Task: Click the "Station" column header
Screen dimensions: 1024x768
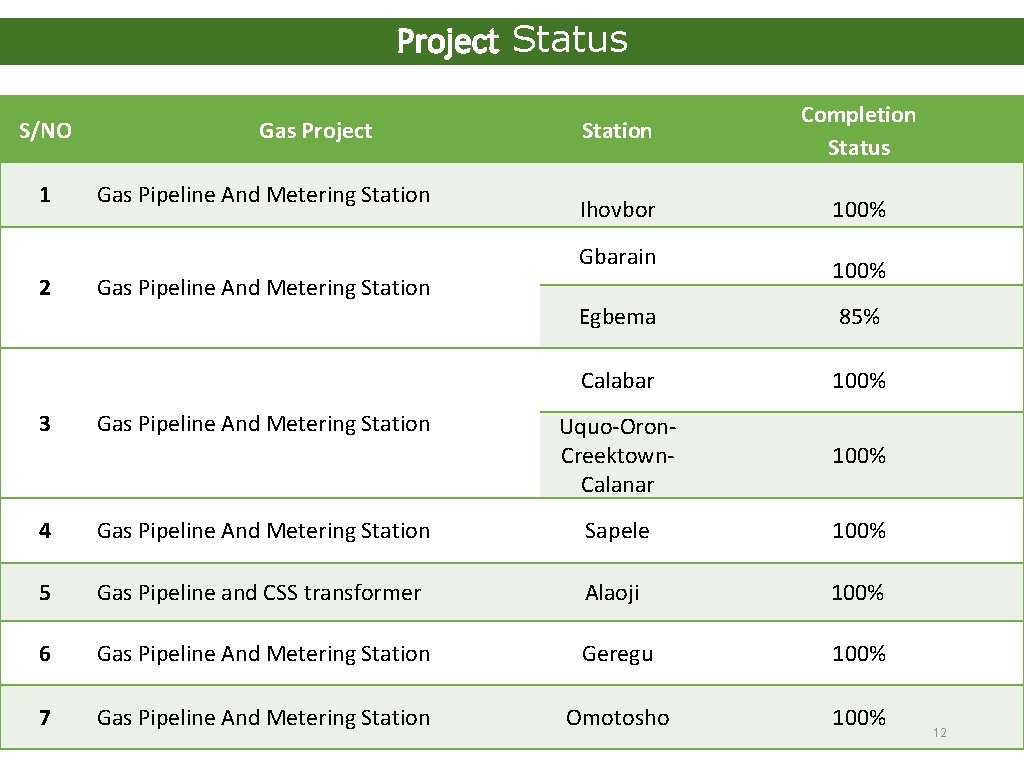Action: click(x=617, y=131)
